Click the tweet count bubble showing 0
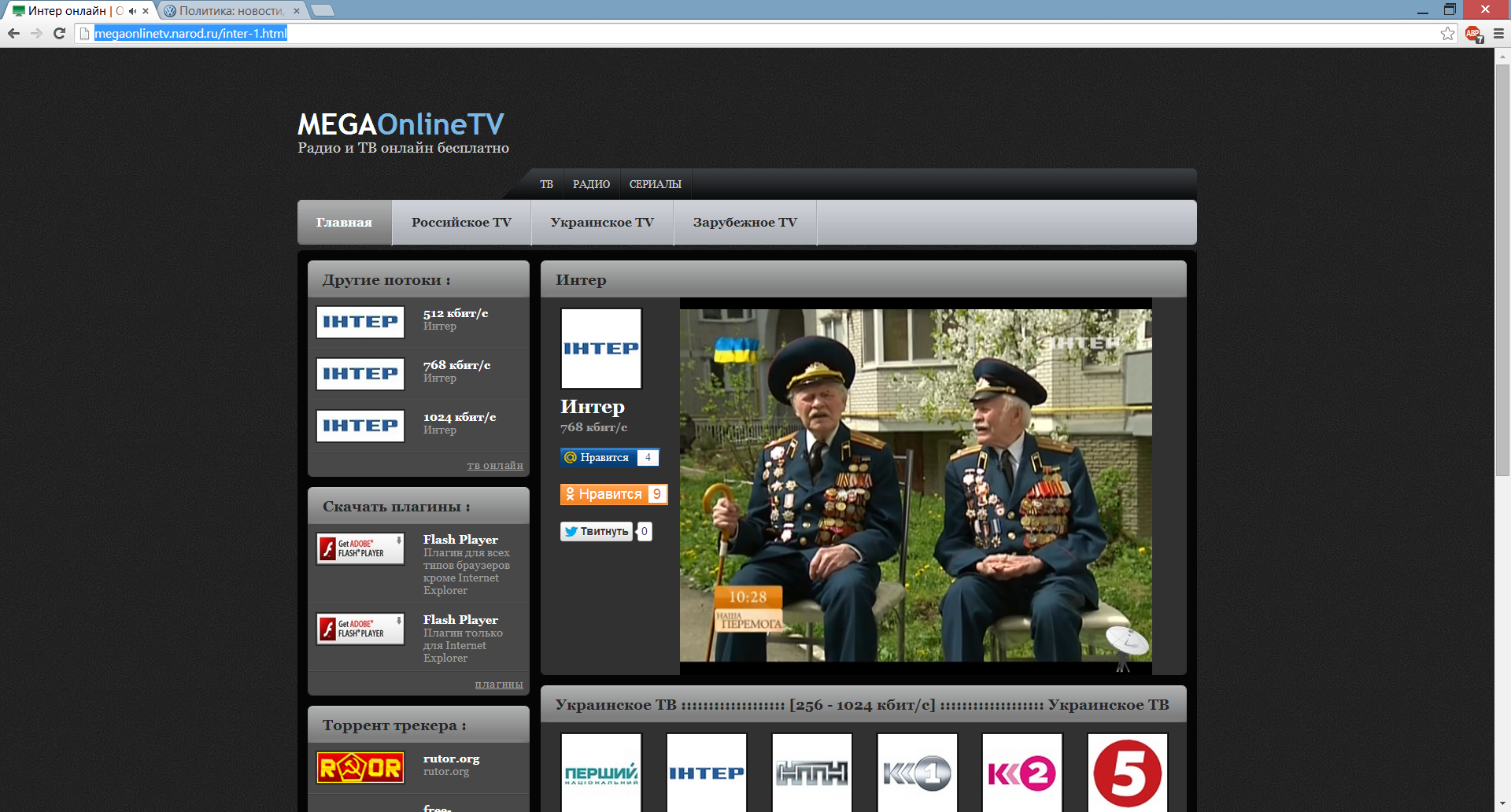The height and width of the screenshot is (812, 1511). 645,531
